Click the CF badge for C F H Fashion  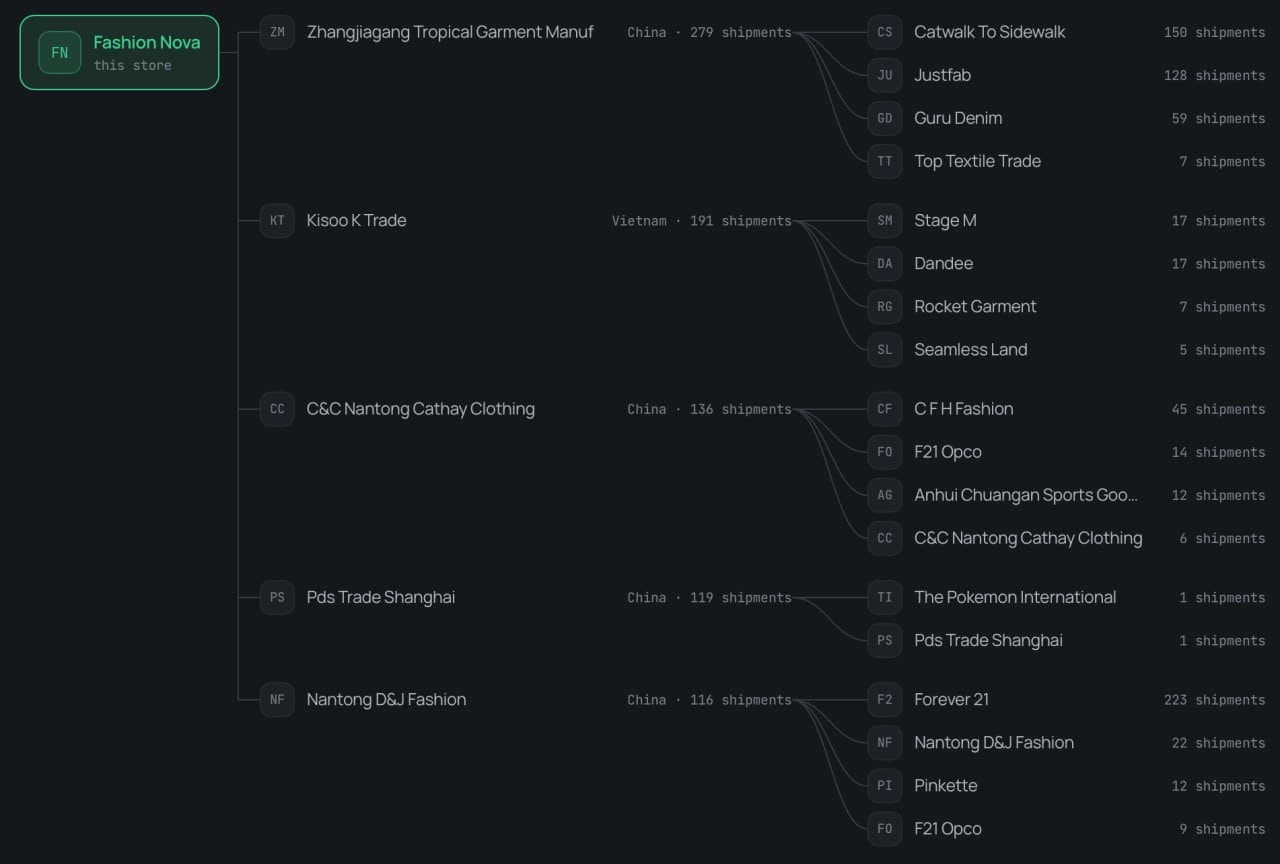click(885, 409)
